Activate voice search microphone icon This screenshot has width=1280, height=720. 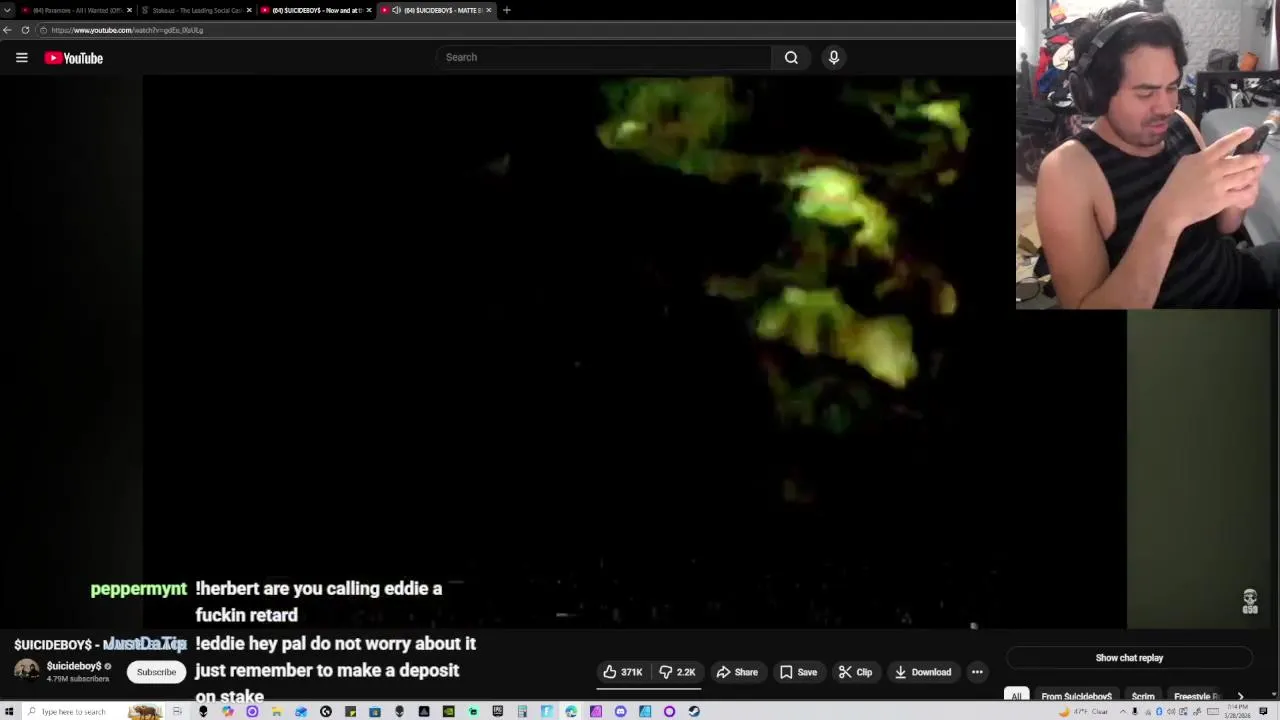(x=833, y=57)
